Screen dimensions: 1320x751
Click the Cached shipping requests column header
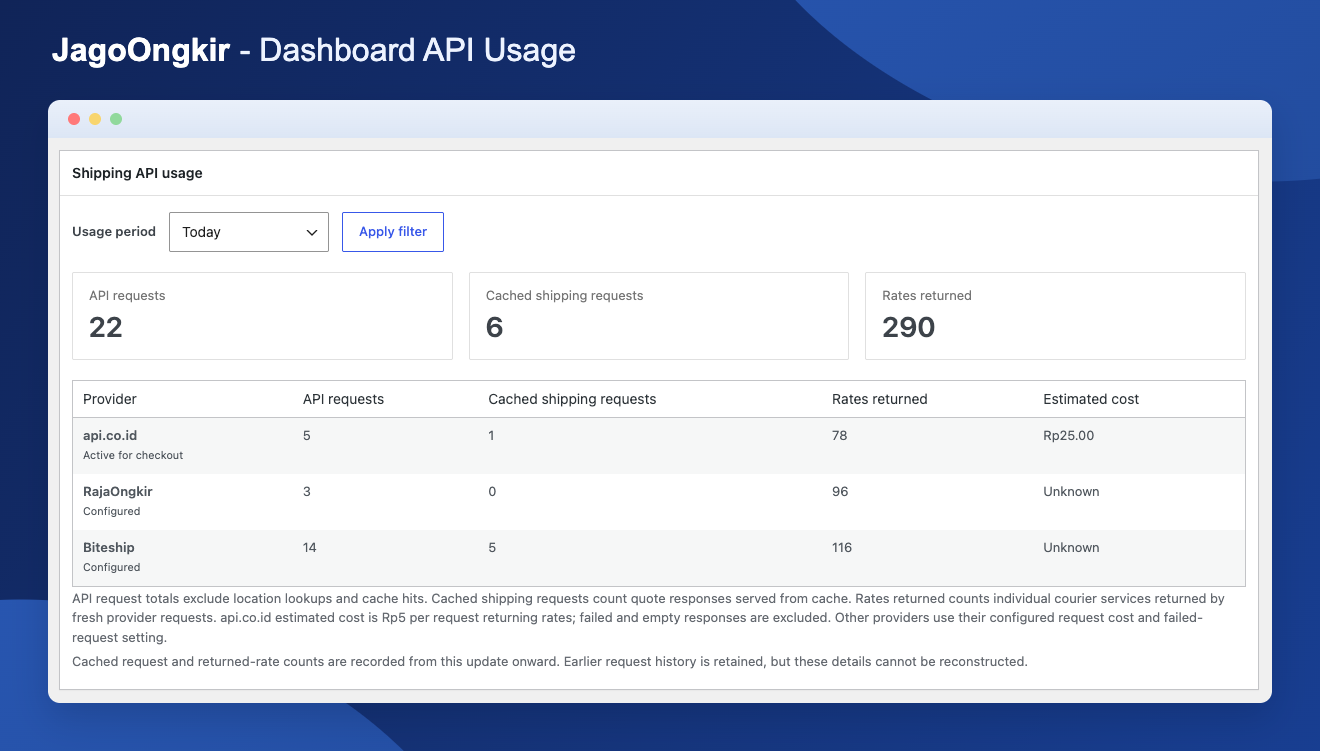tap(572, 399)
